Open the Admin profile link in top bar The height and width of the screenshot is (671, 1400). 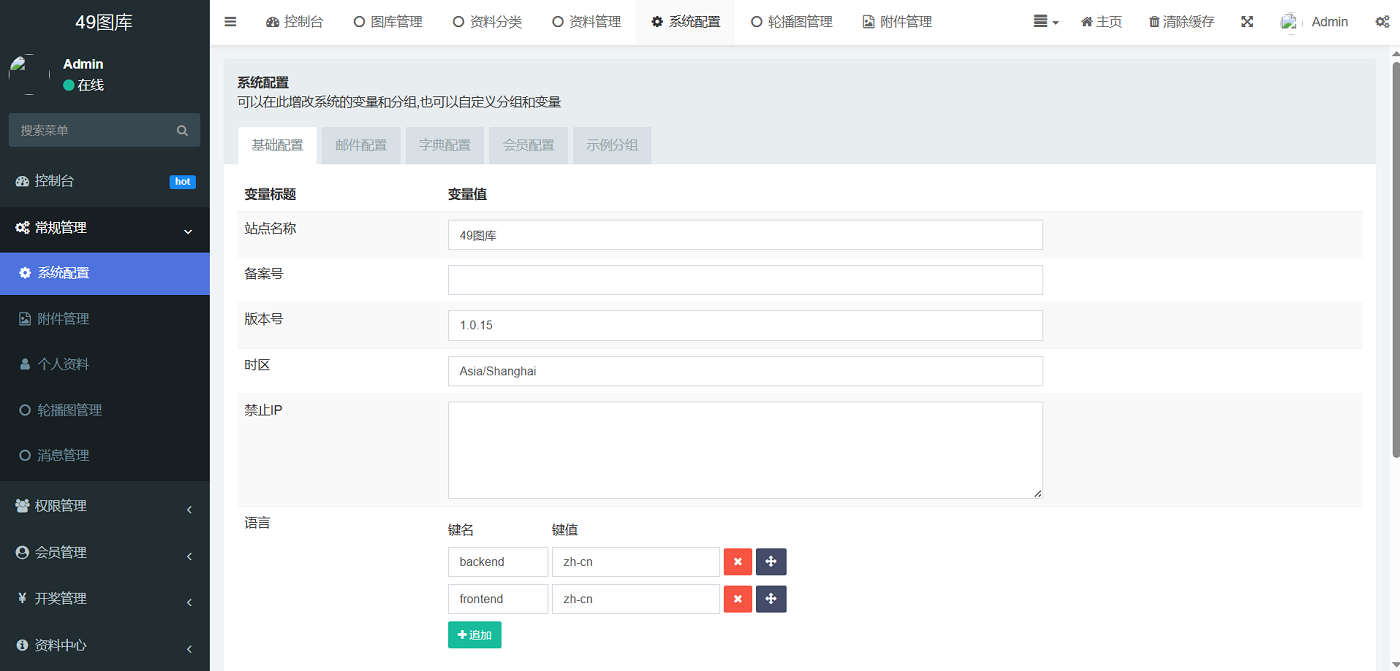(x=1329, y=21)
